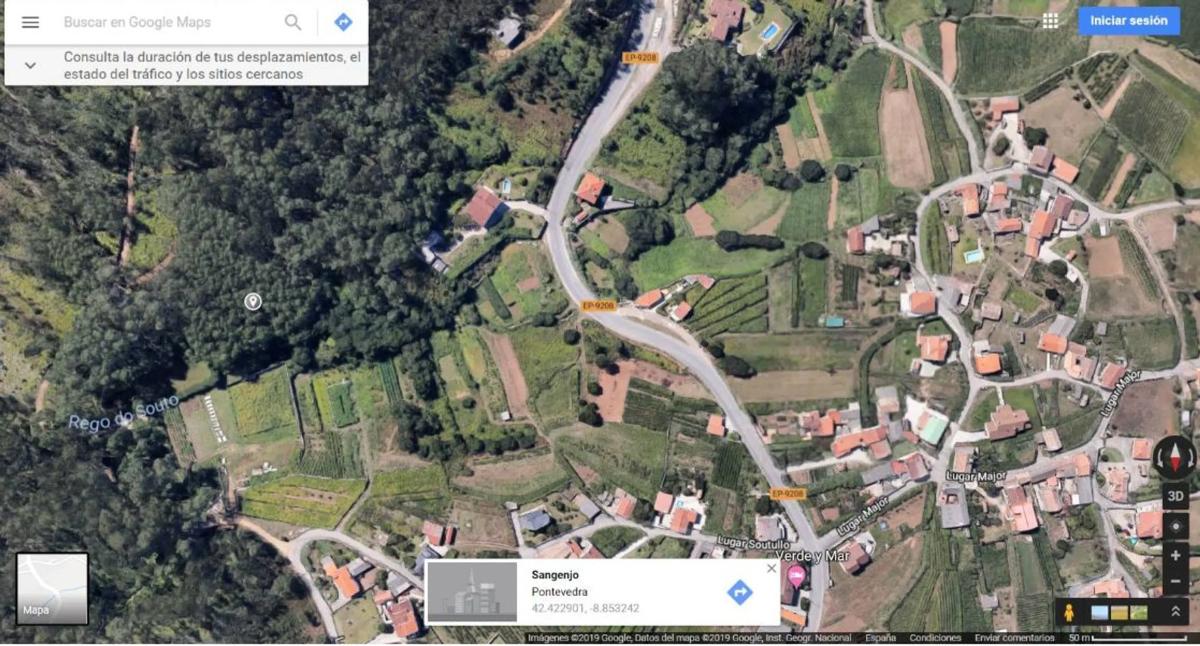Expand the traffic and nearby places panel
The height and width of the screenshot is (646, 1200).
(x=30, y=65)
